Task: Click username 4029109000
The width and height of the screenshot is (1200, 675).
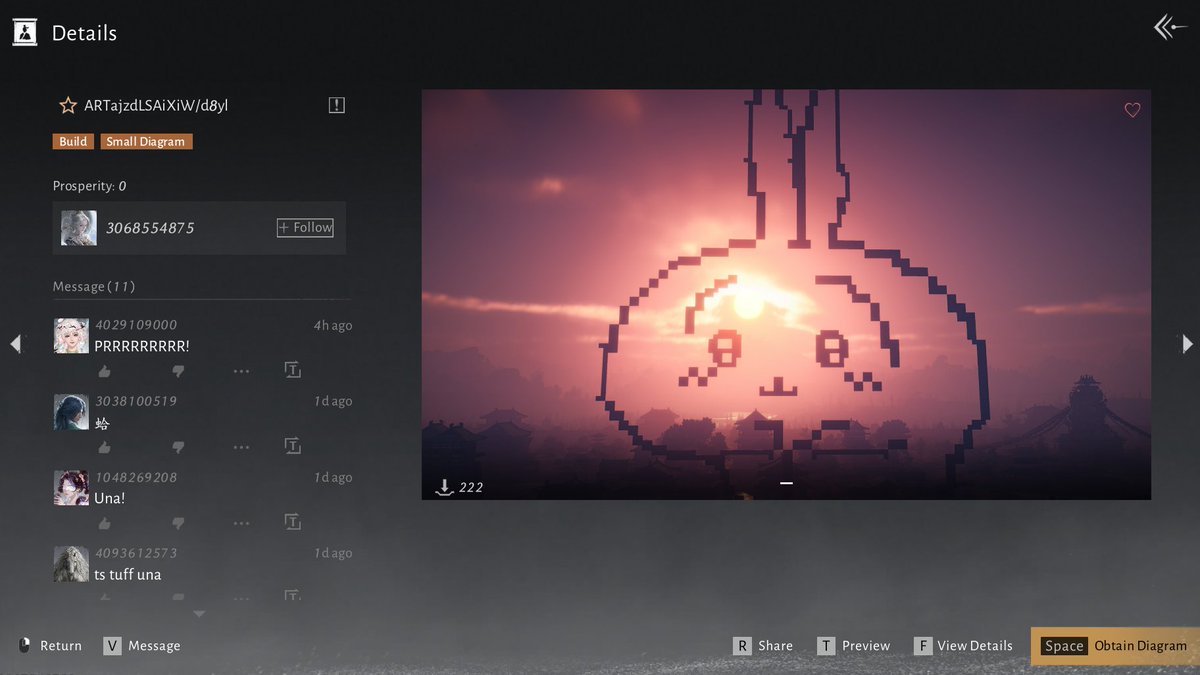Action: pyautogui.click(x=136, y=325)
